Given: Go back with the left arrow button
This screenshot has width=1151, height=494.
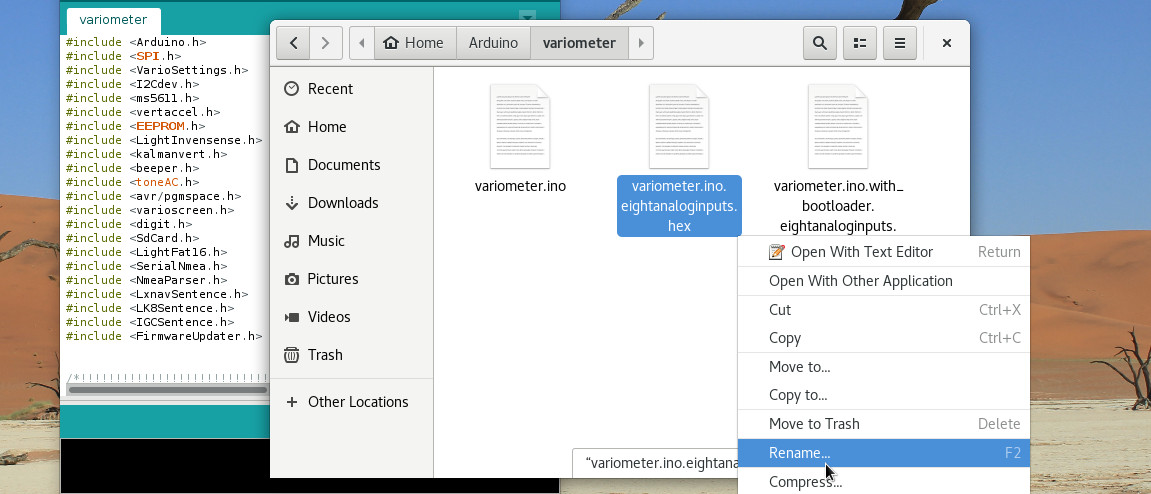Looking at the screenshot, I should pos(293,43).
